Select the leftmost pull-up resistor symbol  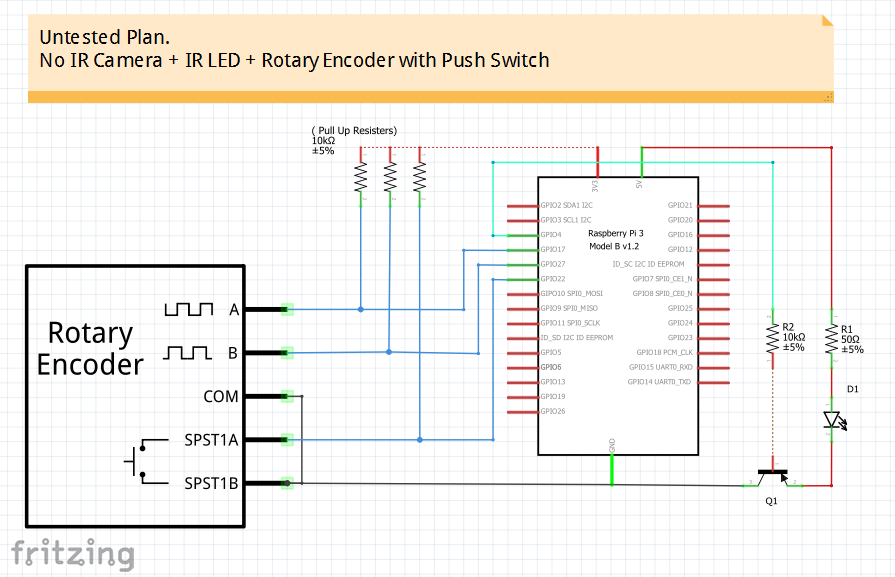coord(361,177)
